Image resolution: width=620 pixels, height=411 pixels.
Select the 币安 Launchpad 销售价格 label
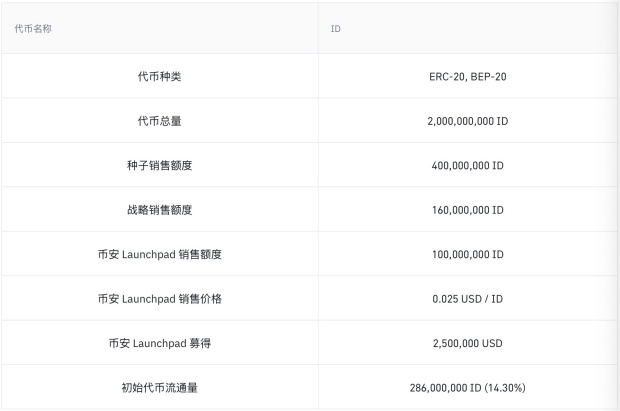pyautogui.click(x=159, y=298)
